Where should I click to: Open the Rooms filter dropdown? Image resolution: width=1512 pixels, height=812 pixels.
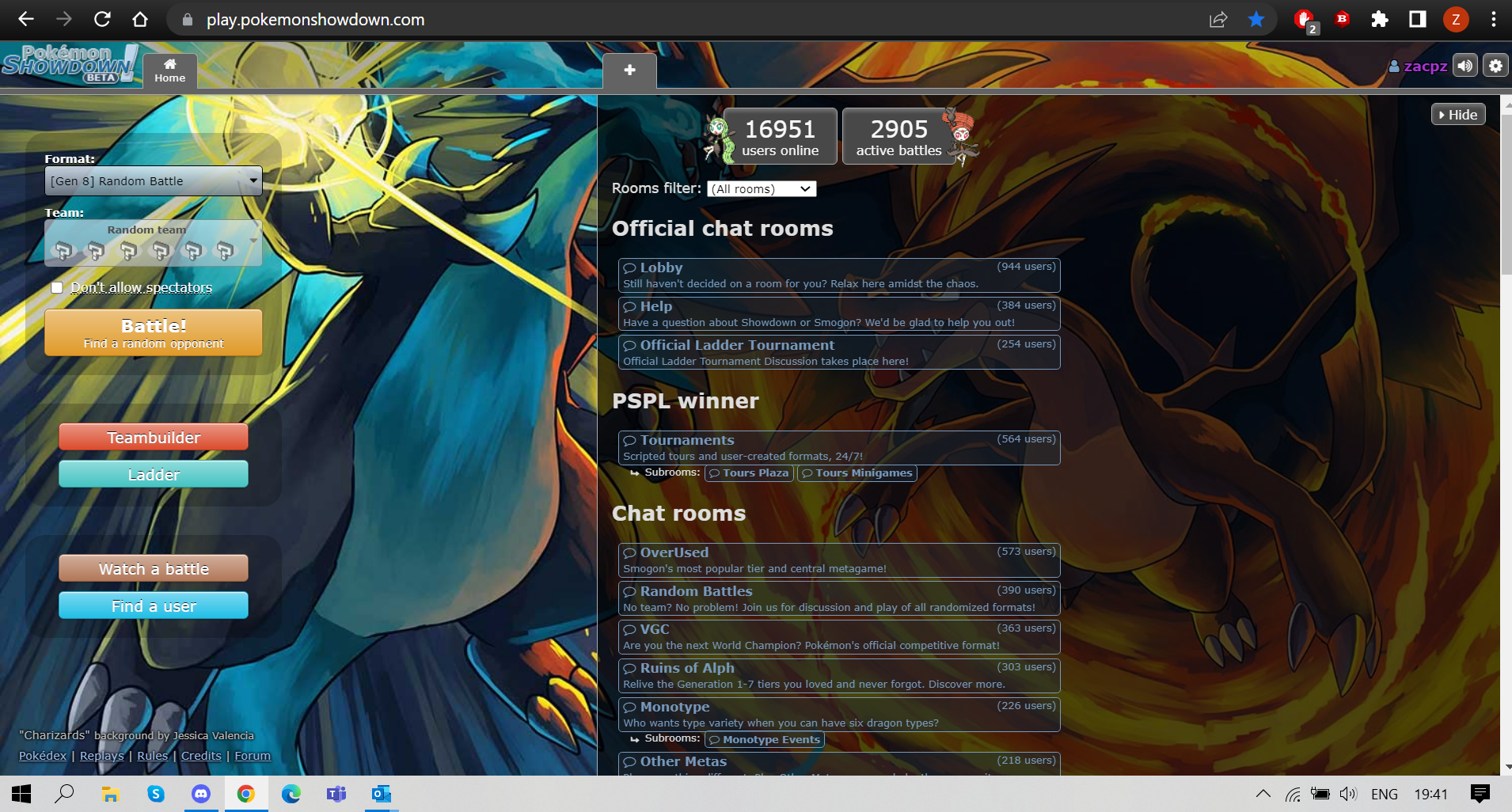762,189
